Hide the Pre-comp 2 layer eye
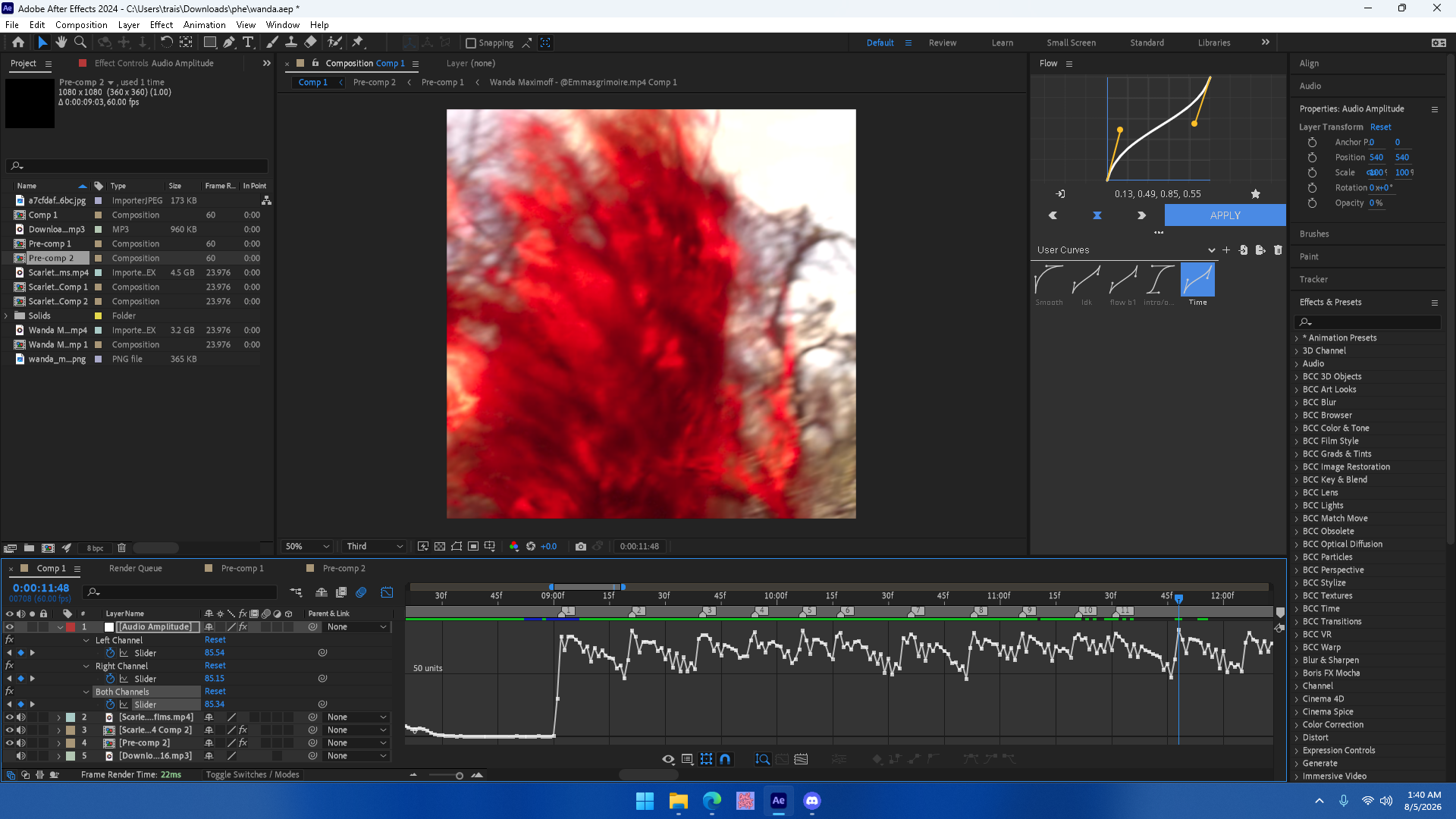The width and height of the screenshot is (1456, 819). 10,743
